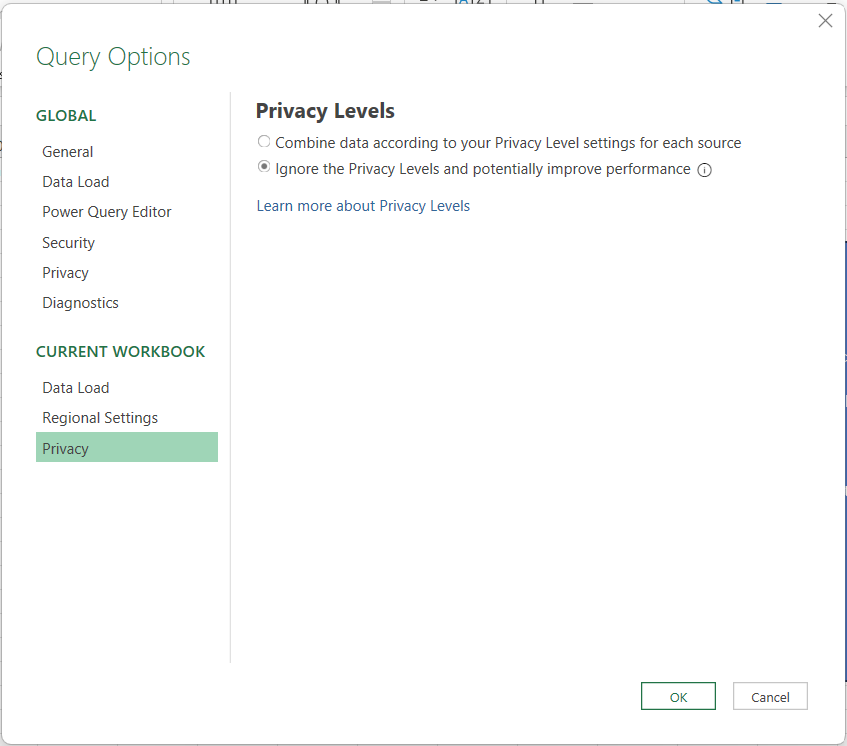Open Data Load under Current Workbook
847x746 pixels.
(x=76, y=388)
